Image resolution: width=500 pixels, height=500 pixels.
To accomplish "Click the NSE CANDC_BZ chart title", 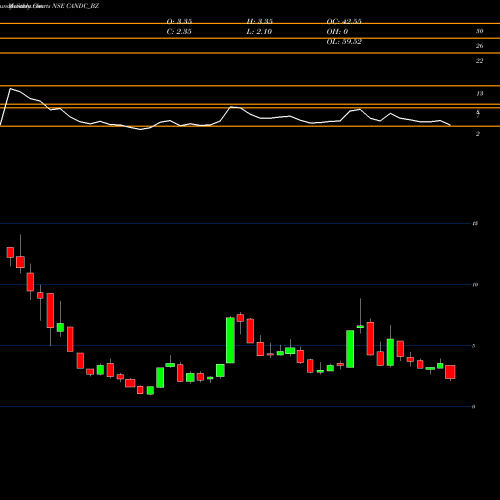I will pyautogui.click(x=75, y=6).
